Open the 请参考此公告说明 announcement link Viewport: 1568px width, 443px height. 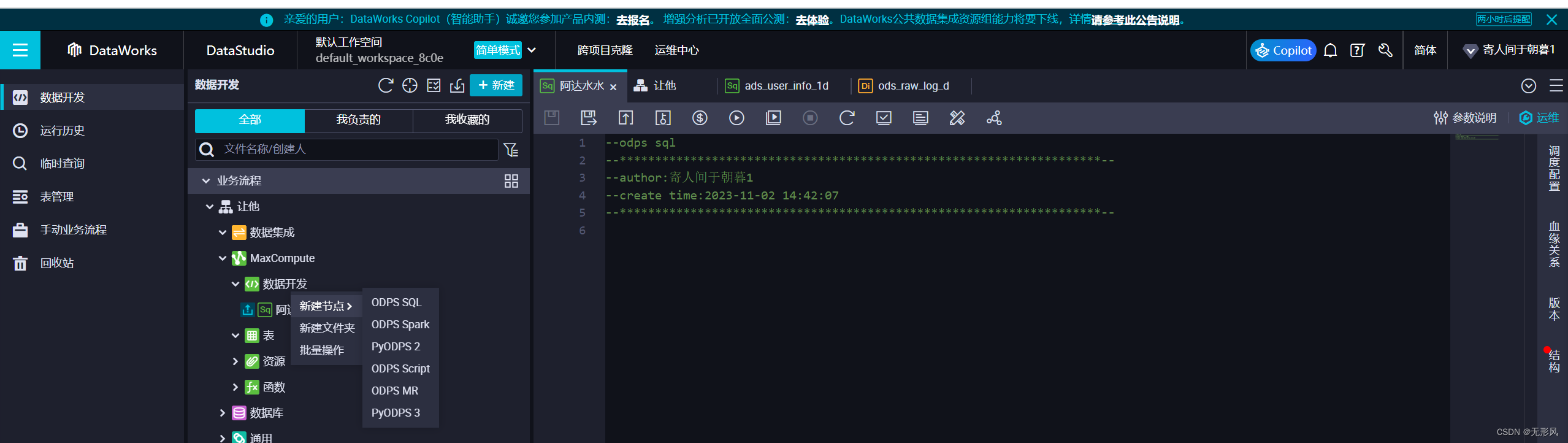pyautogui.click(x=1135, y=20)
